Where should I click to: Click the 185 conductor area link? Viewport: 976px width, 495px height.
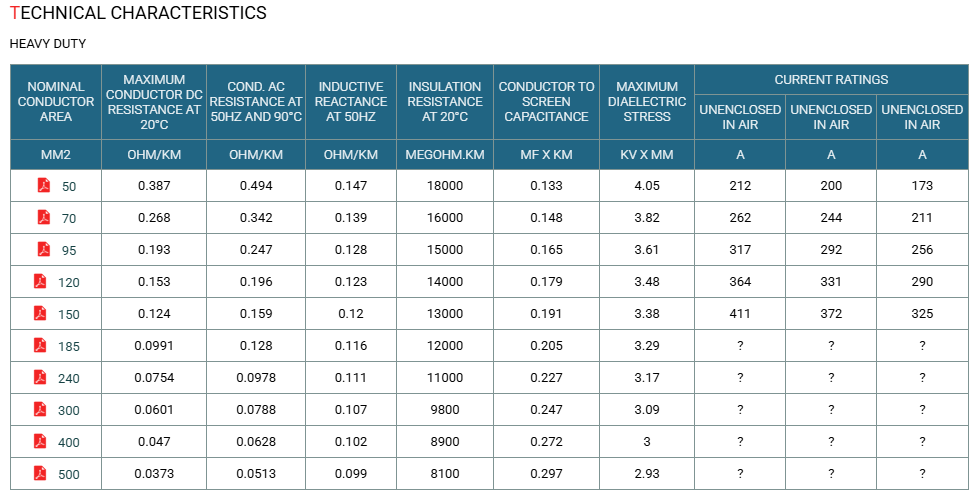(x=68, y=347)
